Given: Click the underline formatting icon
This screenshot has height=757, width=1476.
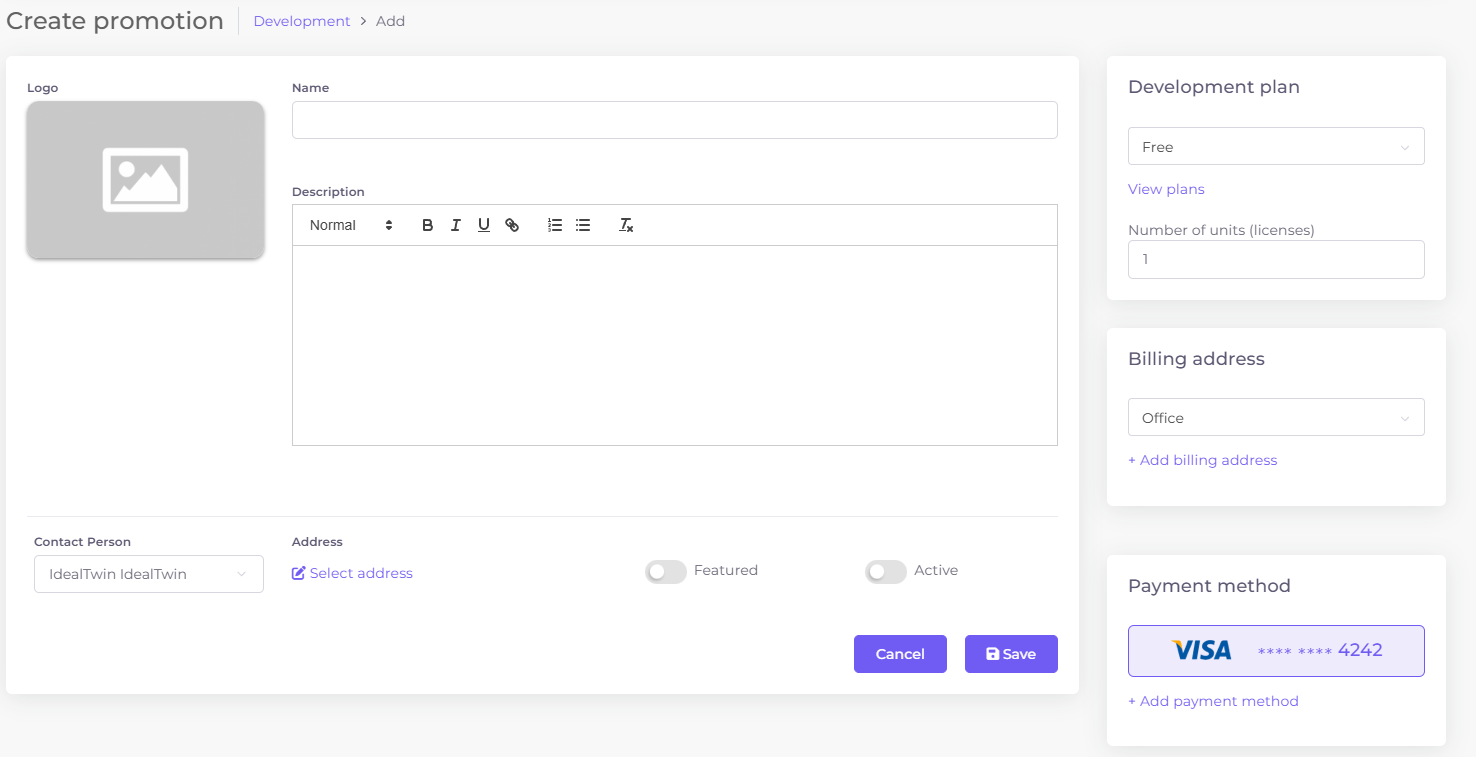Looking at the screenshot, I should (483, 225).
